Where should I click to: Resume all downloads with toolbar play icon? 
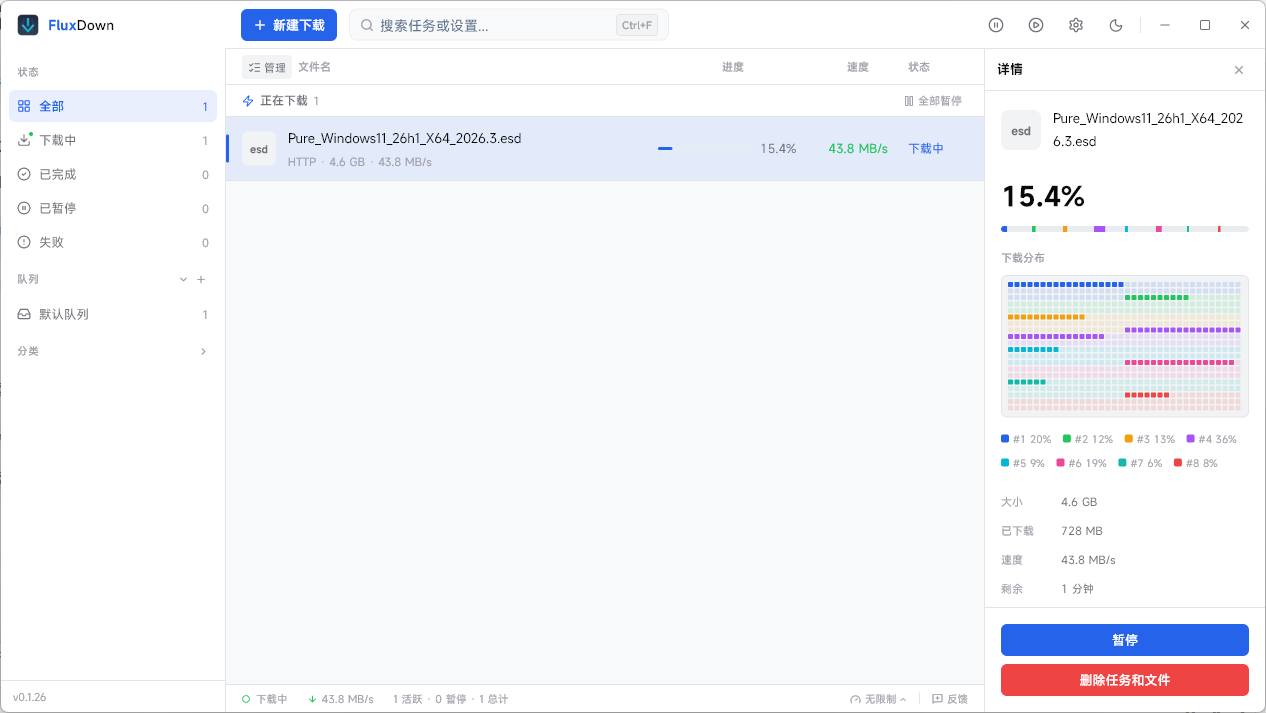(1035, 25)
